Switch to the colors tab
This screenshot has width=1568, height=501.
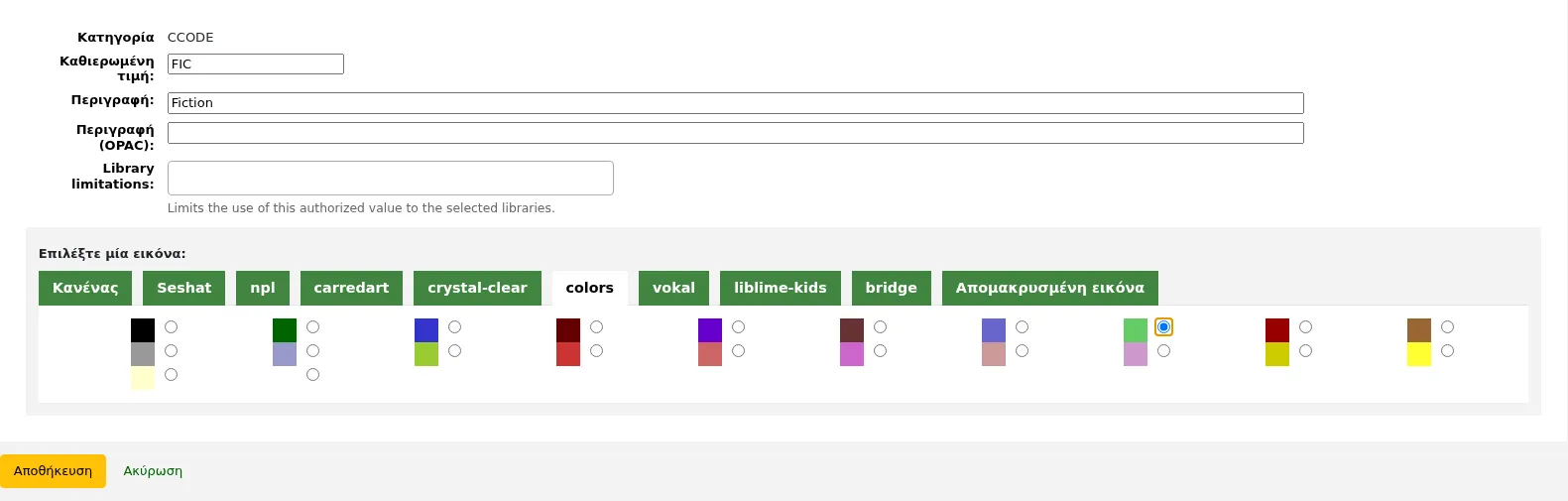(590, 288)
